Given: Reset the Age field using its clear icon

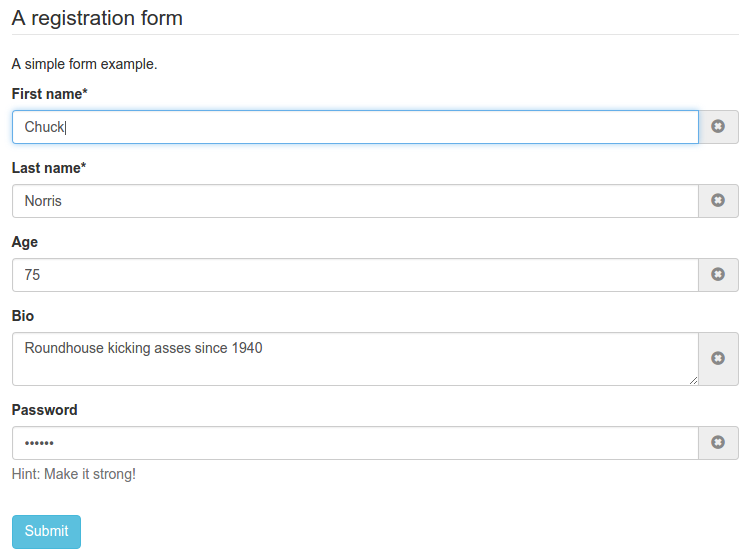Looking at the screenshot, I should pyautogui.click(x=718, y=275).
